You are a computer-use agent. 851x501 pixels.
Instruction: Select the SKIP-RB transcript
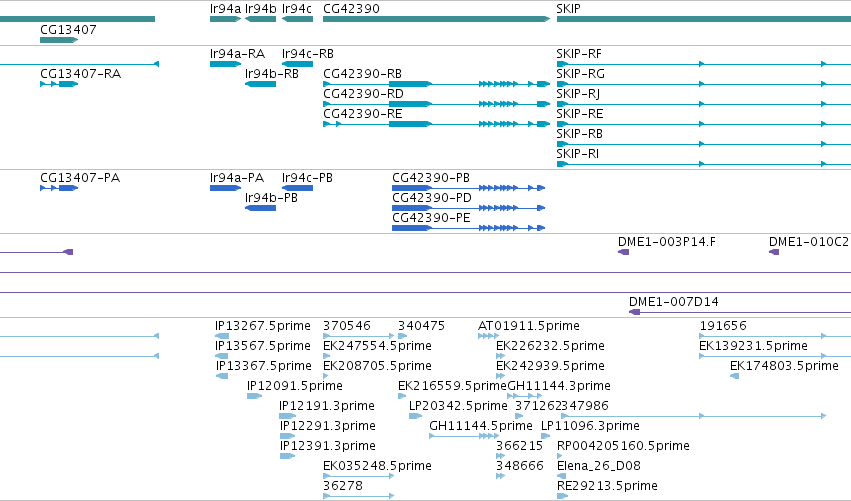(x=579, y=134)
